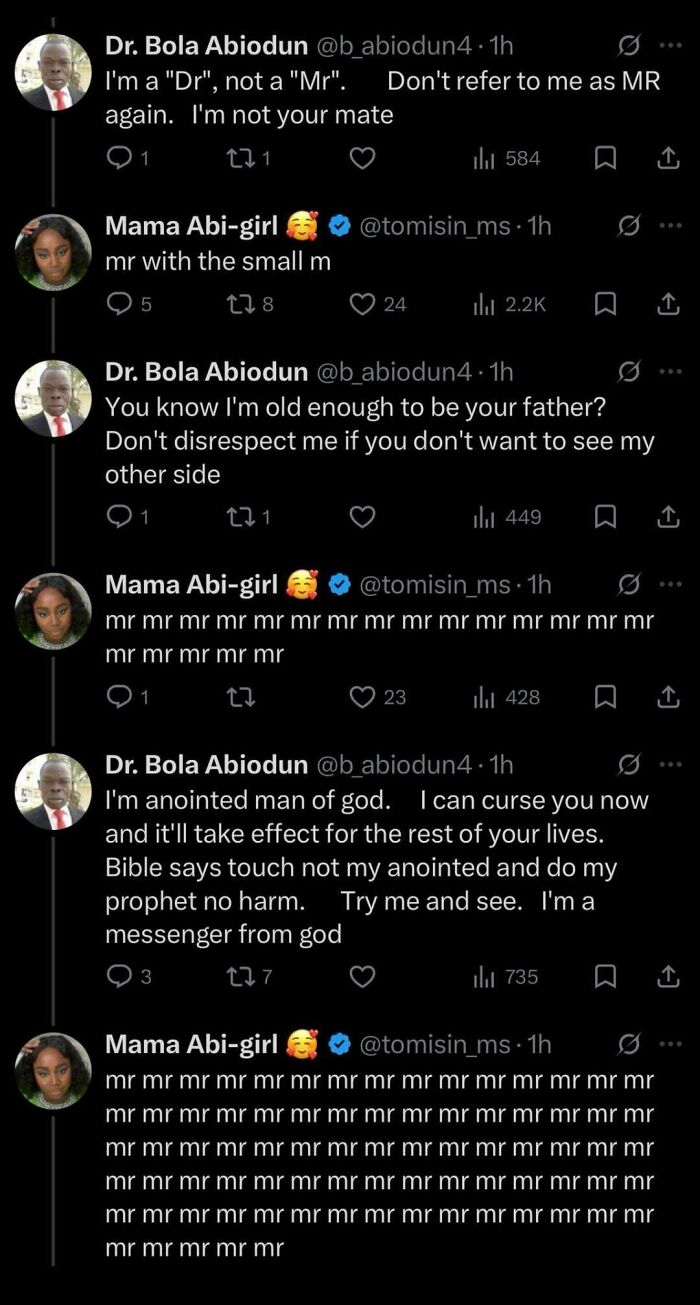The image size is (700, 1305).
Task: Bookmark the 'anointed man of god' tweet
Action: (x=605, y=977)
